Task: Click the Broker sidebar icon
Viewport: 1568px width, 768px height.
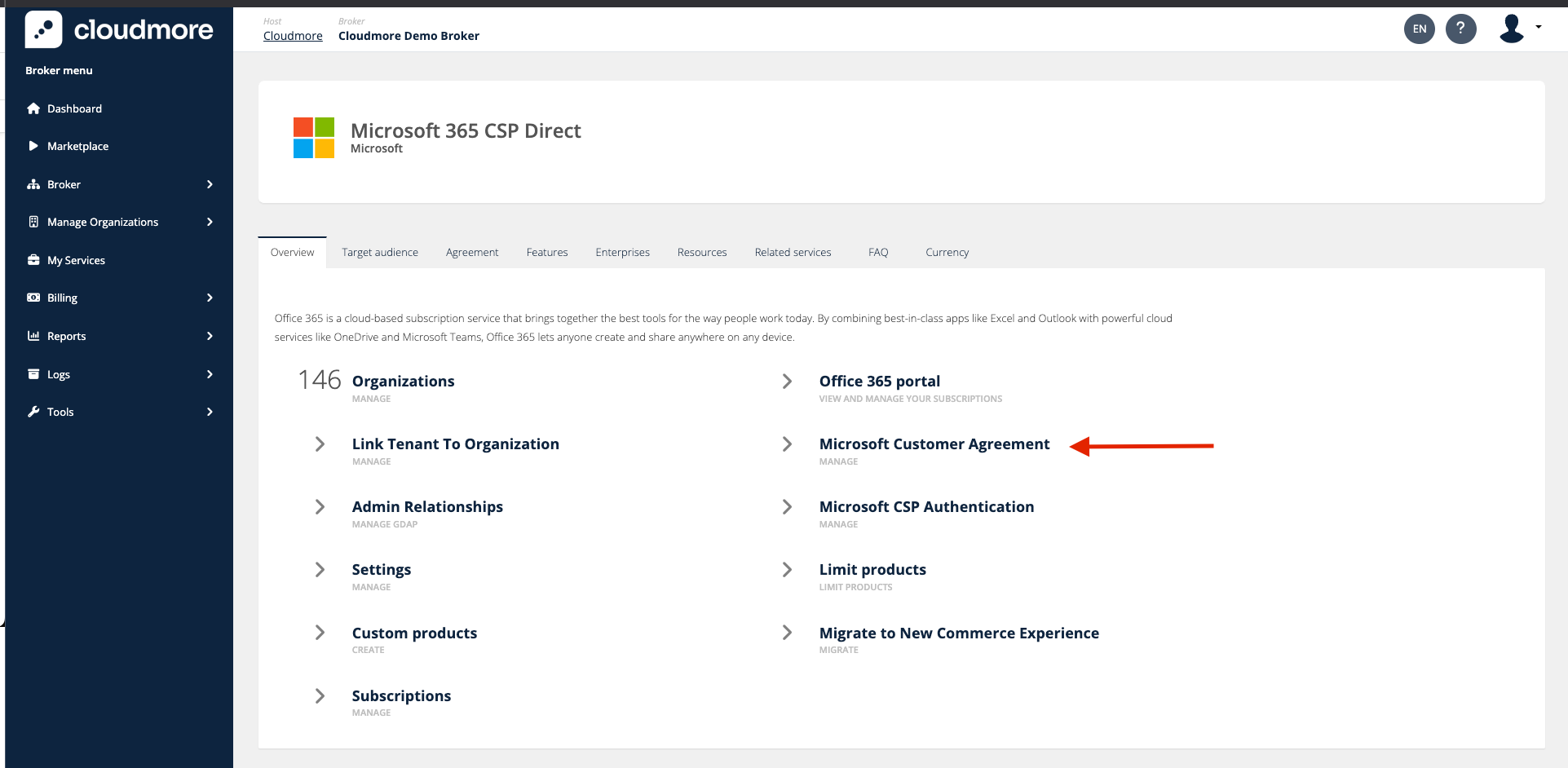Action: pyautogui.click(x=33, y=183)
